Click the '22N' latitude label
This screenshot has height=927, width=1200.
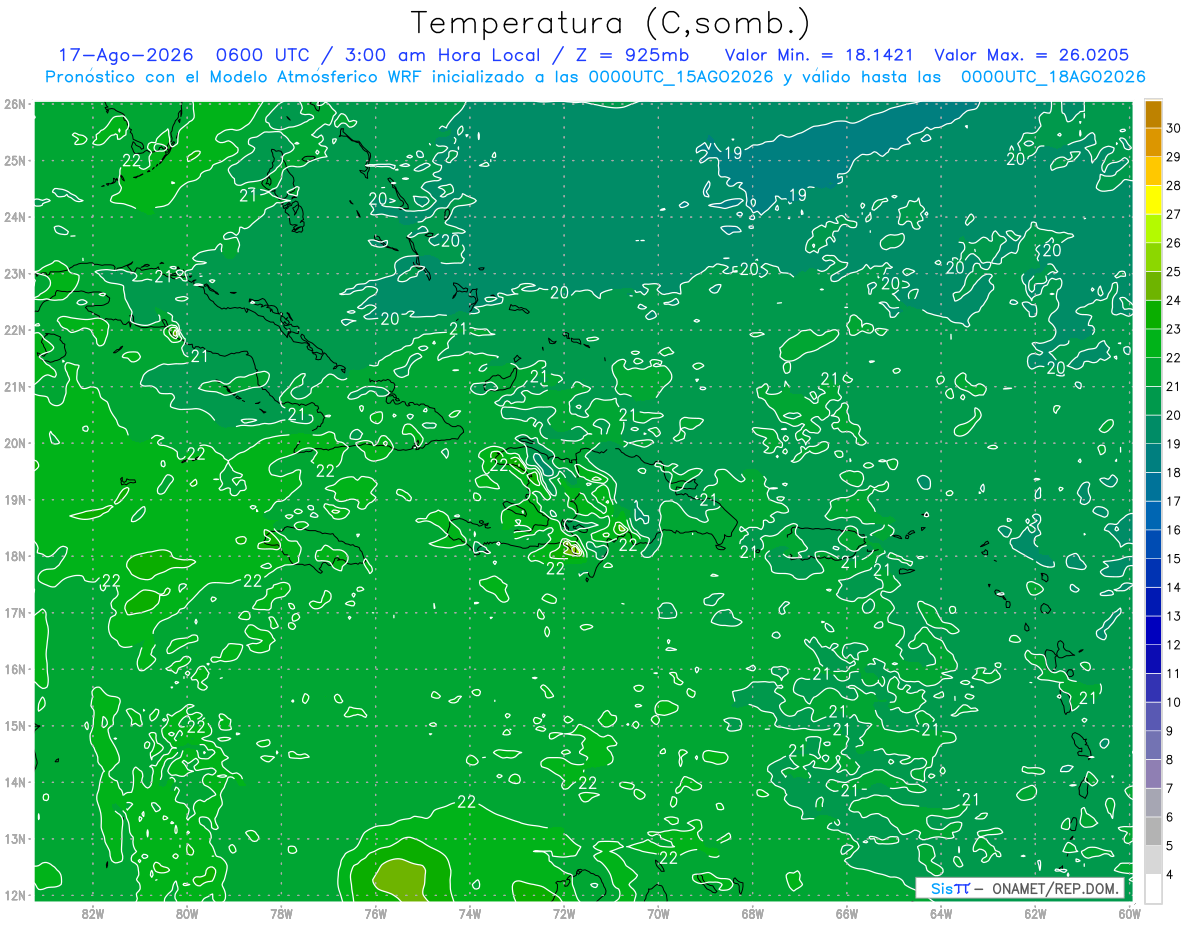click(14, 330)
